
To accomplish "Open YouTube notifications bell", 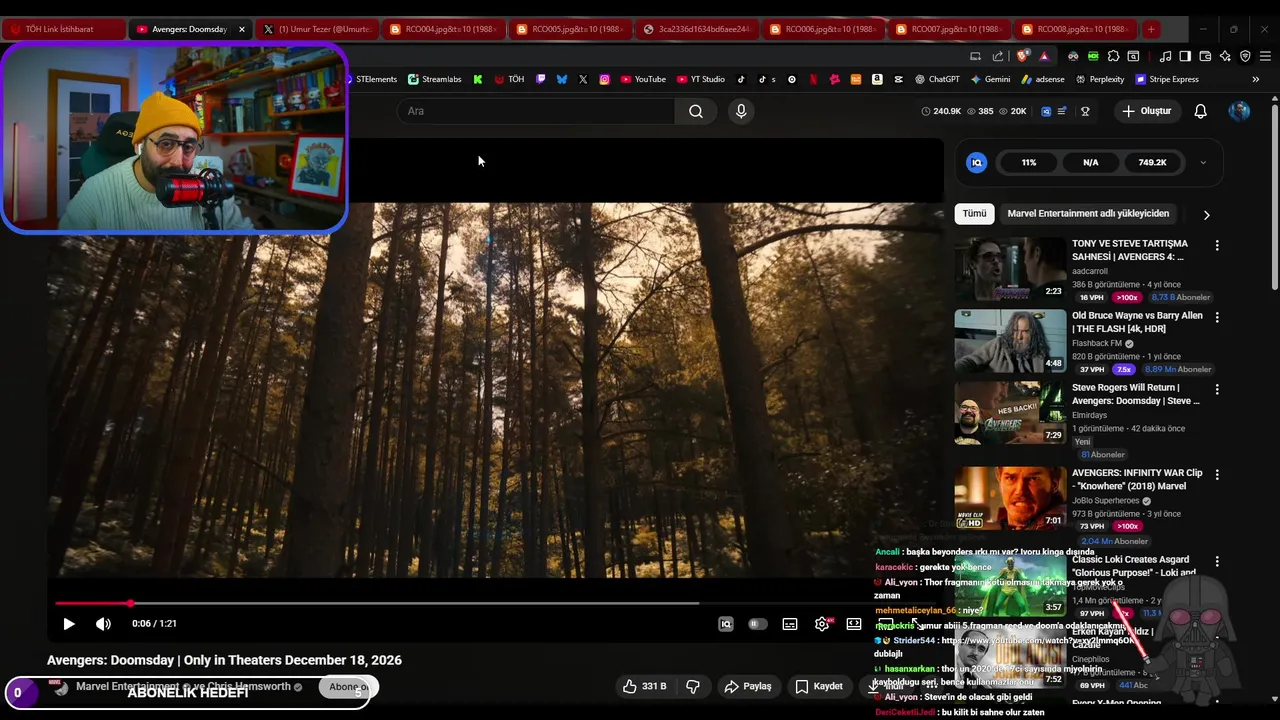I will pyautogui.click(x=1201, y=111).
